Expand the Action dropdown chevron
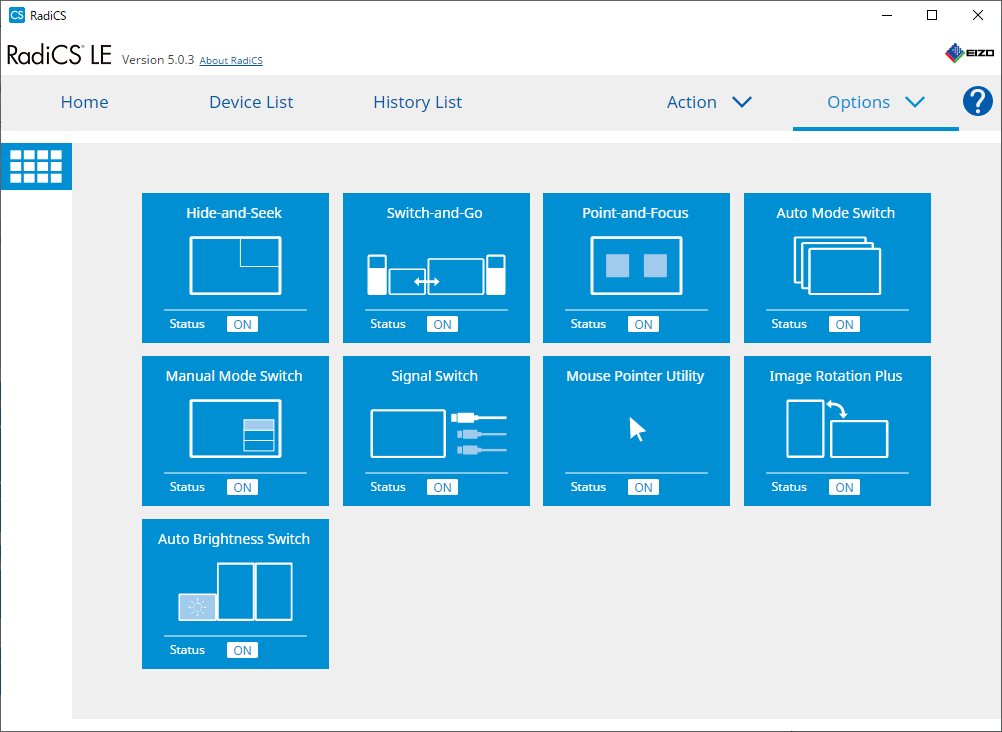The width and height of the screenshot is (1002, 732). (x=741, y=102)
